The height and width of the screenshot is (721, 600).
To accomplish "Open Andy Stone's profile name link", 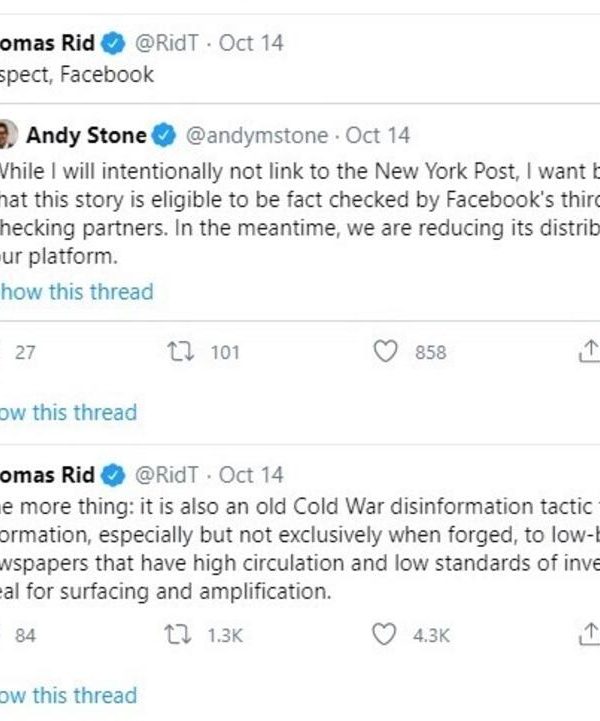I will click(x=87, y=136).
